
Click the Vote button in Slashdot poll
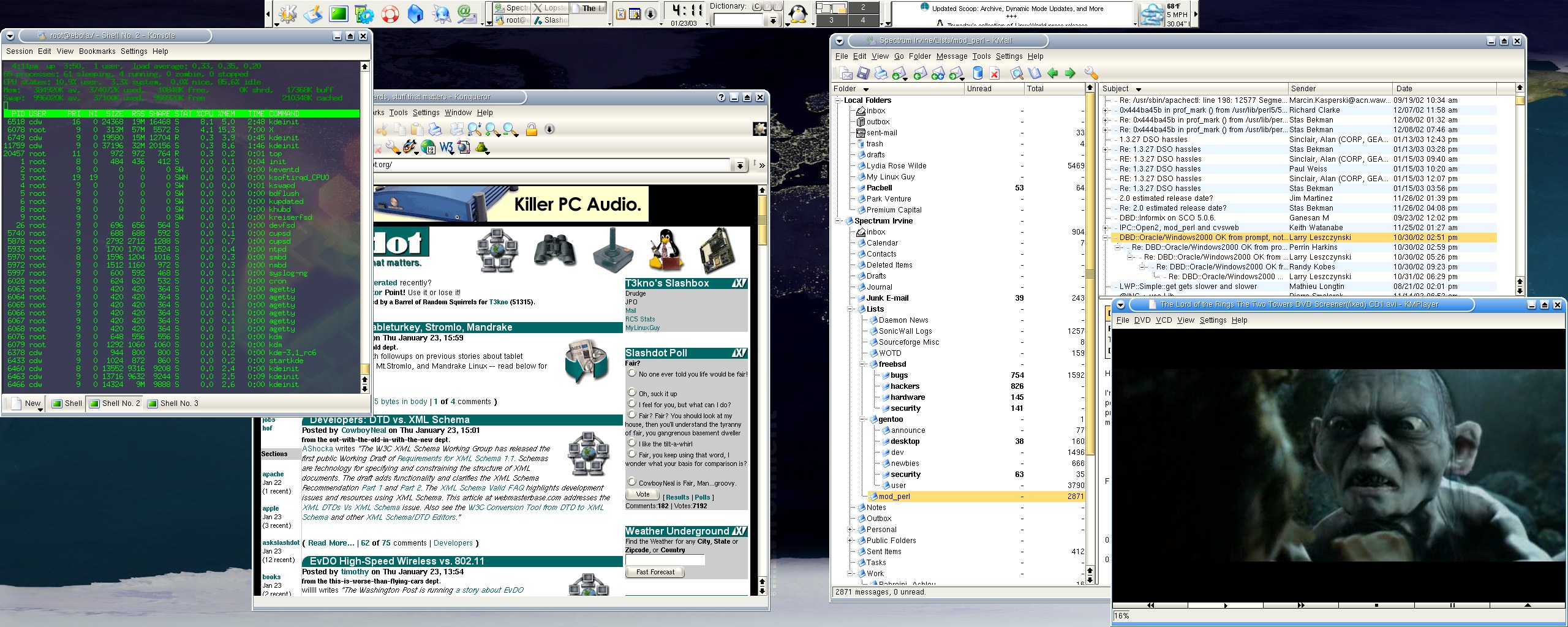[643, 494]
